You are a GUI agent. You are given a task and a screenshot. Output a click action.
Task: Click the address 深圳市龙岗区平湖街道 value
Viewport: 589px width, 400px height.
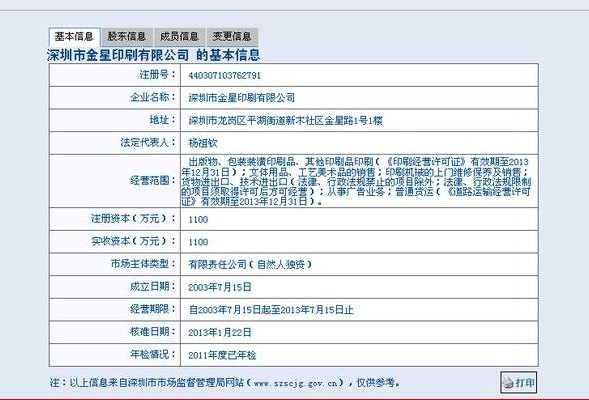click(x=285, y=120)
